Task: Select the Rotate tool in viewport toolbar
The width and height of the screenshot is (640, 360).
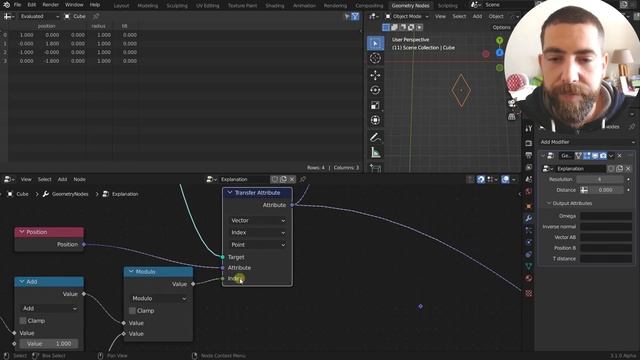Action: (375, 90)
